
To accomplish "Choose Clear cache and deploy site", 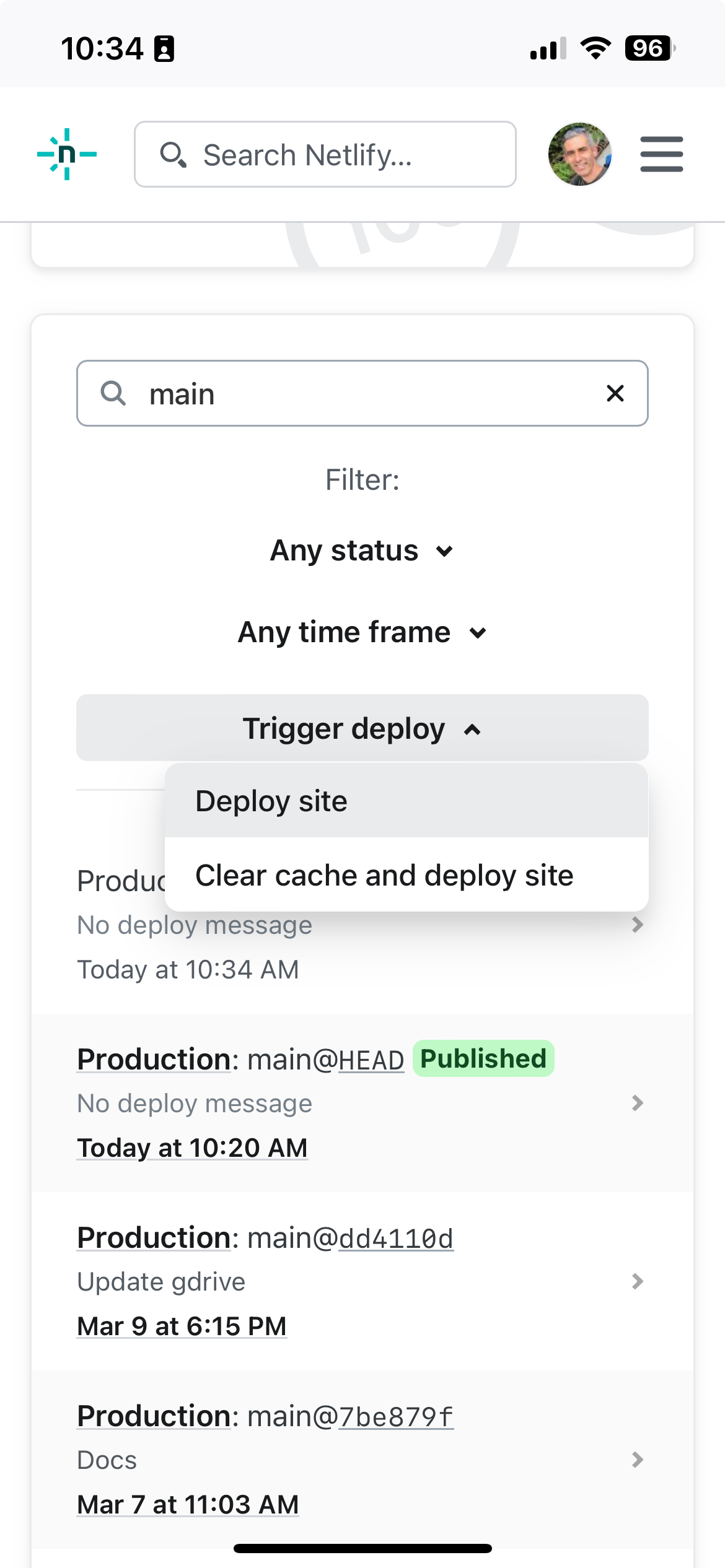I will [x=406, y=875].
